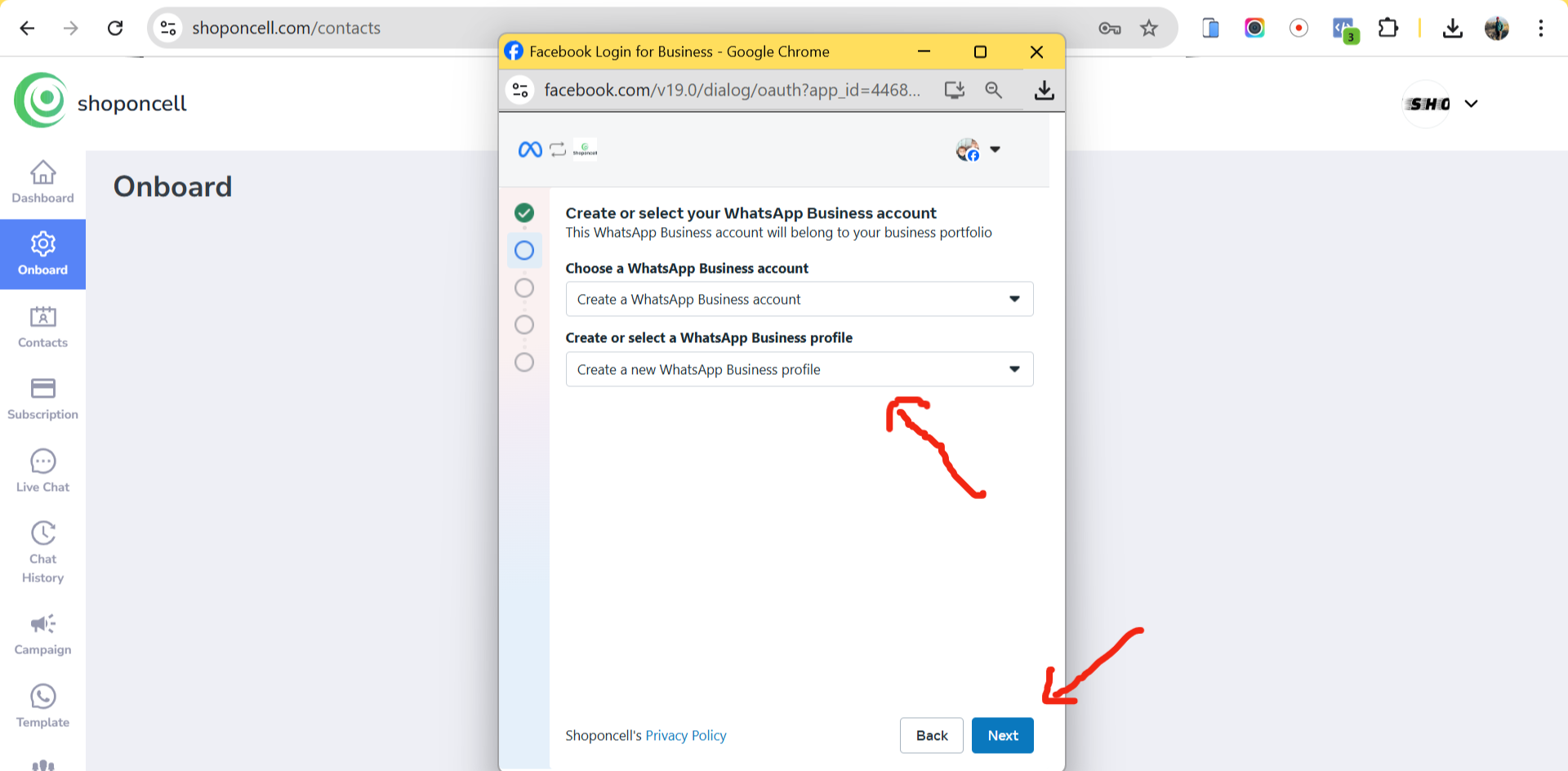Open the Extensions puzzle icon
The height and width of the screenshot is (771, 1568).
click(x=1388, y=28)
